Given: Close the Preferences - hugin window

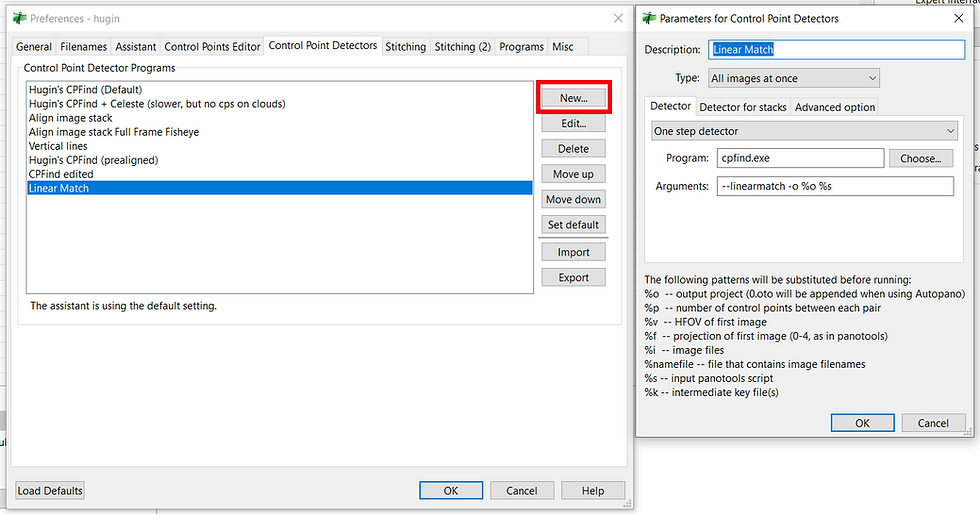Looking at the screenshot, I should click(618, 18).
